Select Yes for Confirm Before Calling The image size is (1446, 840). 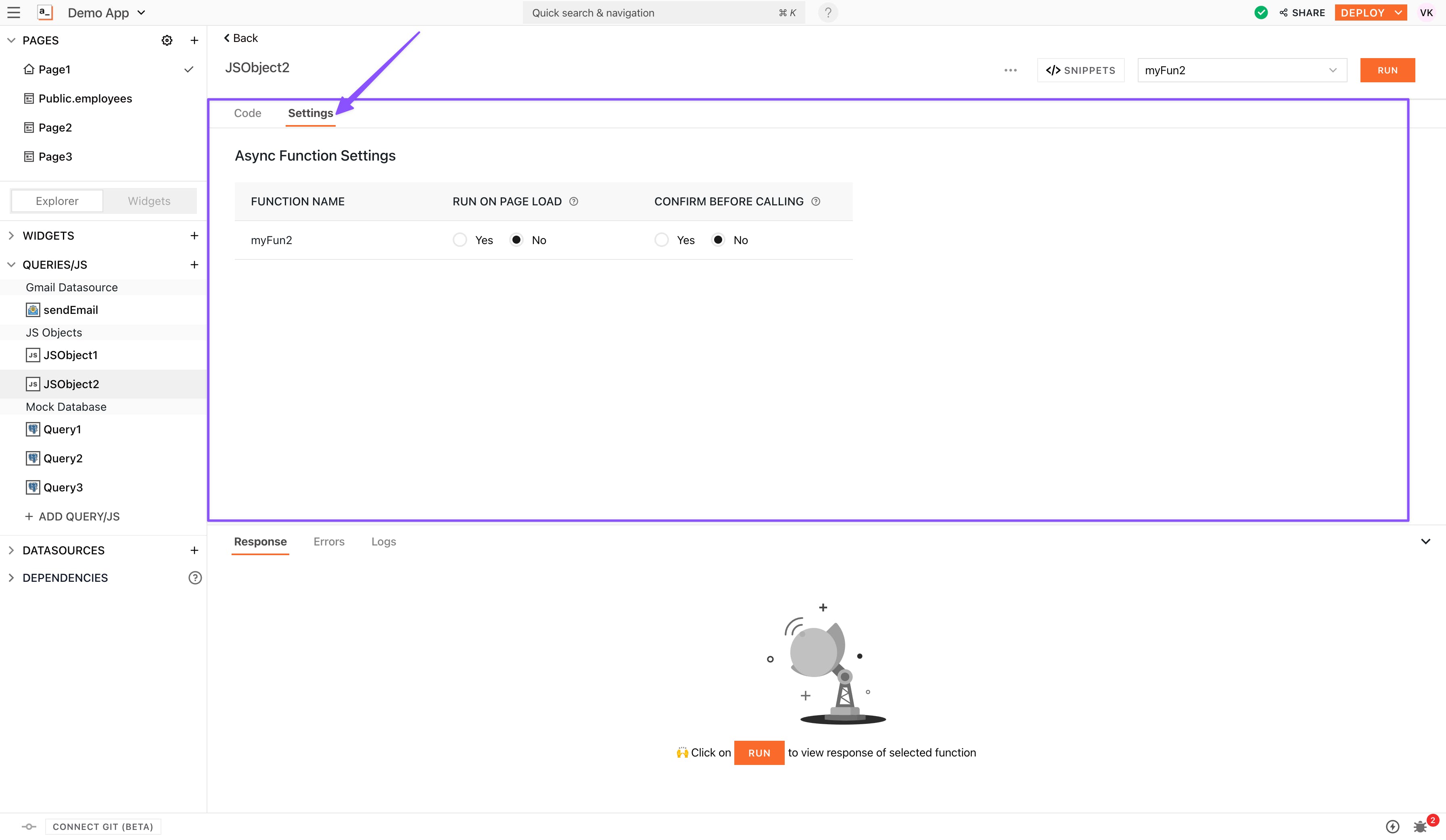tap(662, 240)
